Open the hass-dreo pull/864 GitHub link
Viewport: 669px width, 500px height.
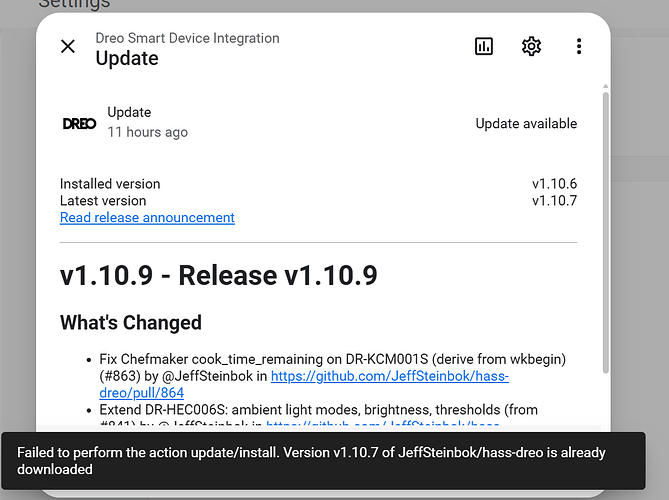tap(304, 384)
